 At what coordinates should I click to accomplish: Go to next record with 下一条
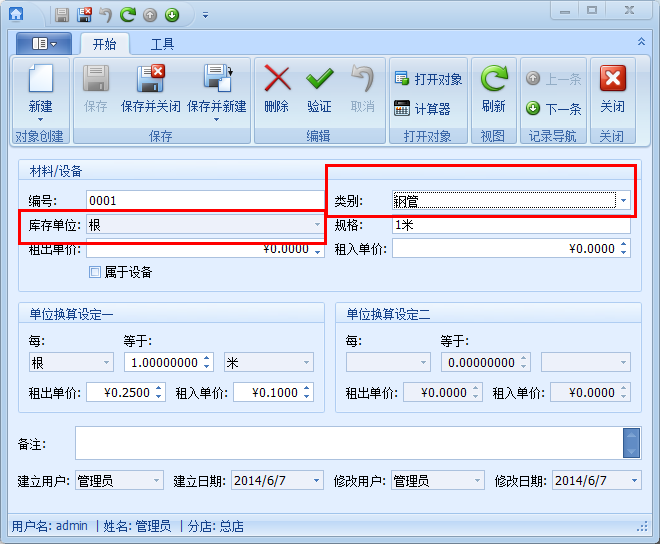click(x=554, y=109)
